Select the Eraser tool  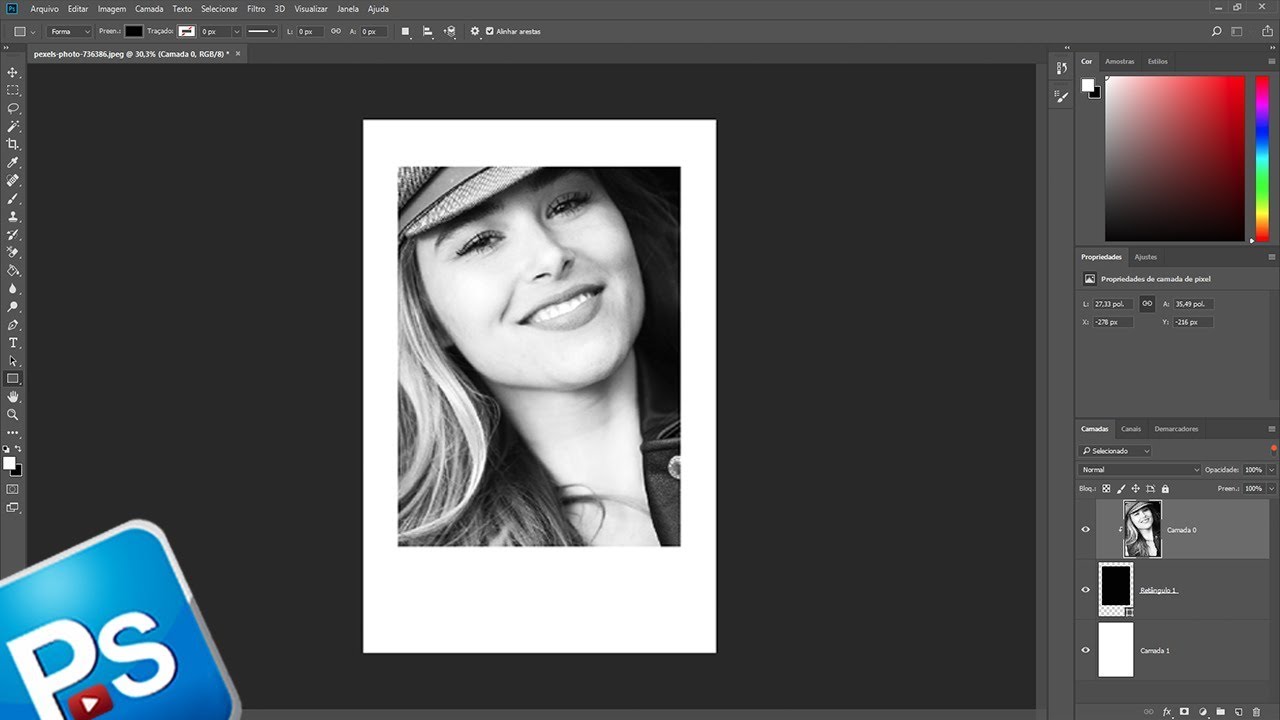13,252
